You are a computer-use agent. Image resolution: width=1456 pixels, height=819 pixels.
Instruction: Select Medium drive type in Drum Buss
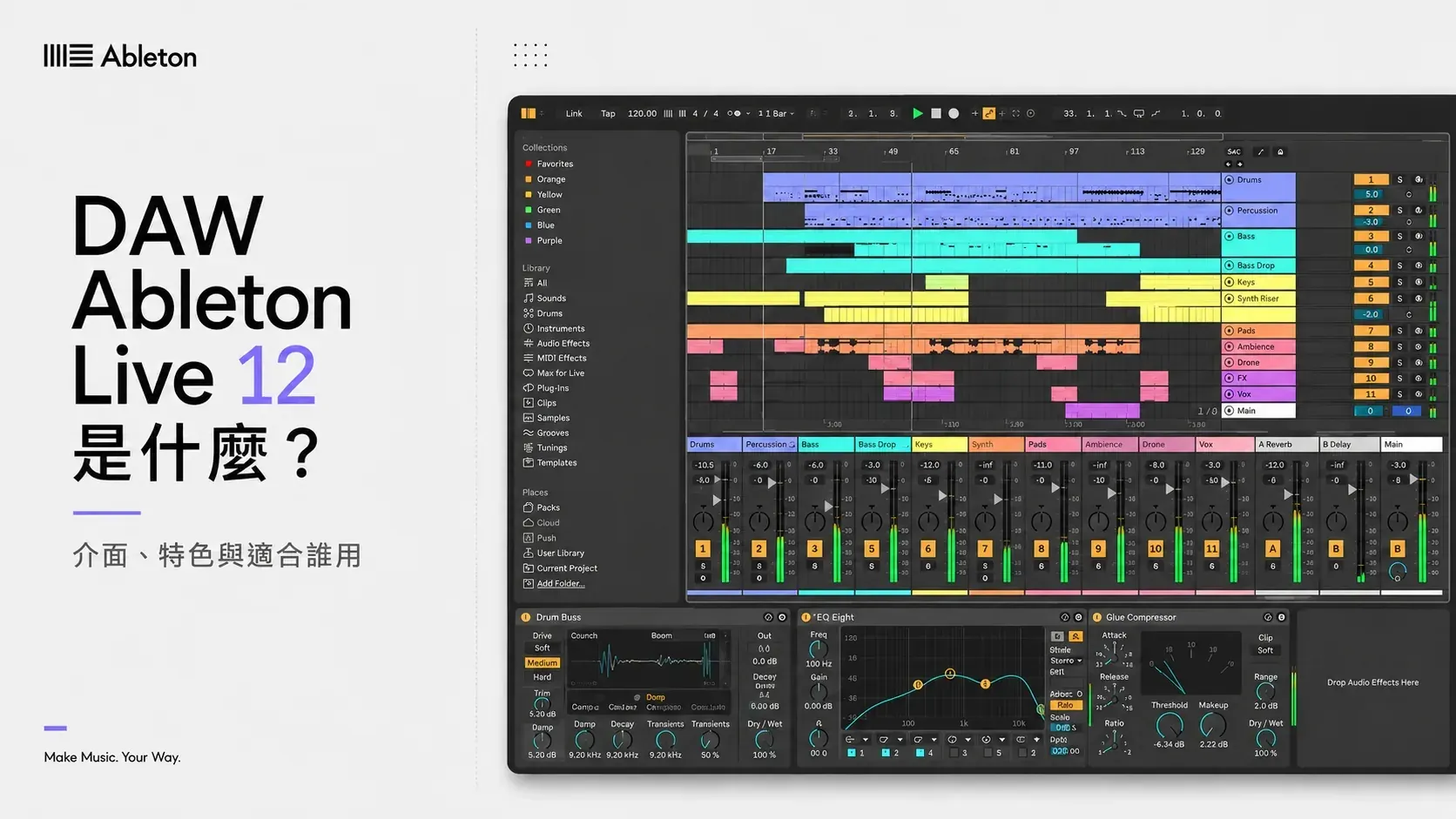[542, 663]
